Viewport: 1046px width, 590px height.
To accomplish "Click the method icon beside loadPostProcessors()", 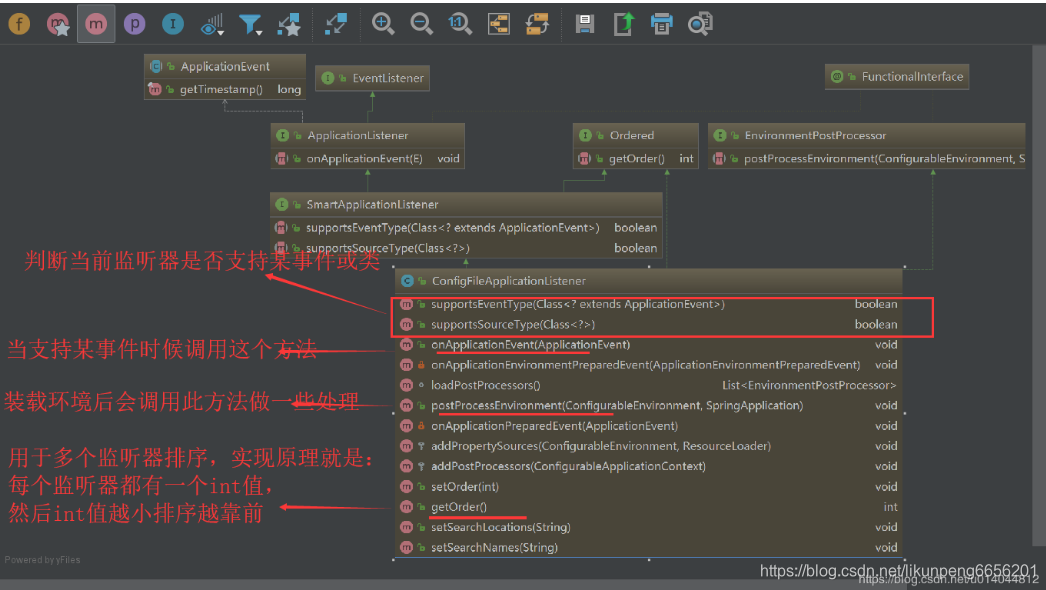I will coord(406,385).
